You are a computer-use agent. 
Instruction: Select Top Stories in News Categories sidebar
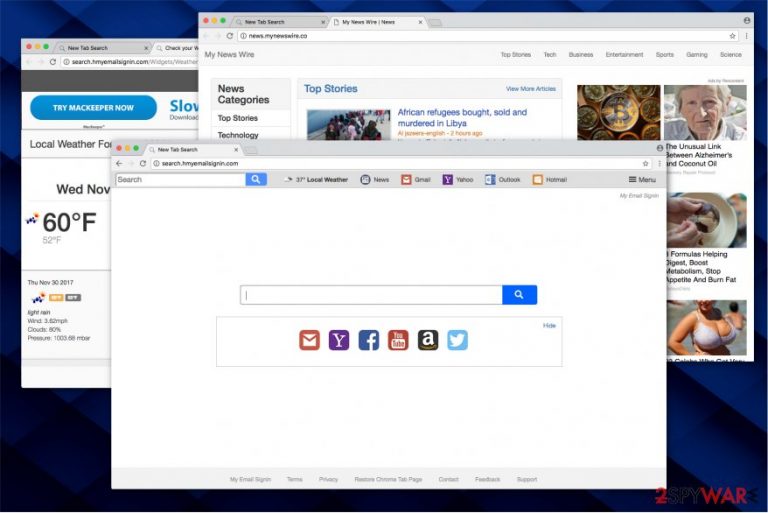click(x=238, y=118)
